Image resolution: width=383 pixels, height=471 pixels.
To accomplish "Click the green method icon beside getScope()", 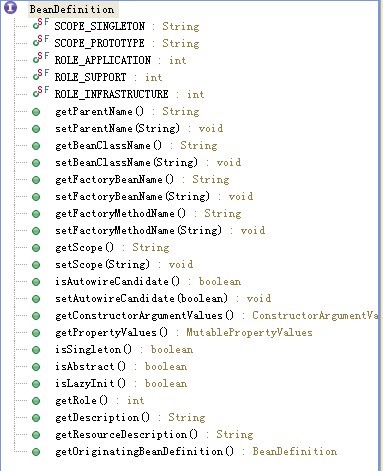I will 36,248.
